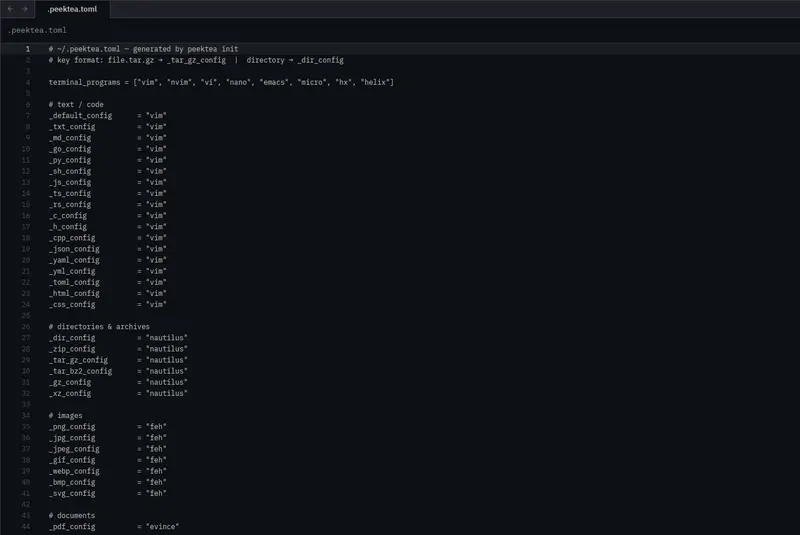Click the _xz_config key

click(70, 394)
